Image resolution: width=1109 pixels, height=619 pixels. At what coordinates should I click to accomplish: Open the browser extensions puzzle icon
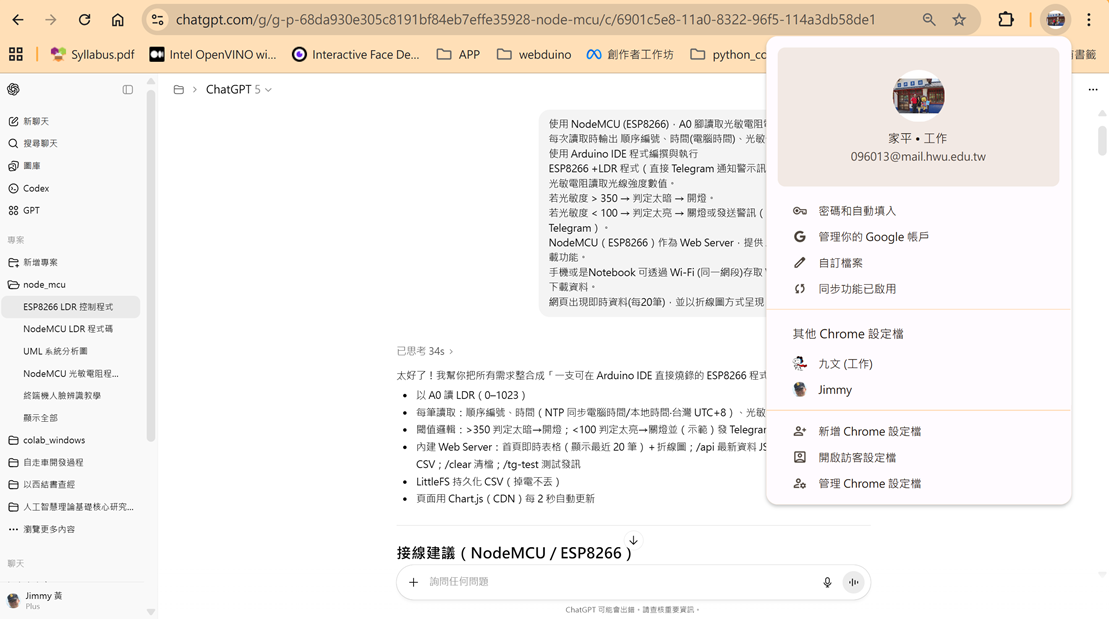pos(1006,19)
